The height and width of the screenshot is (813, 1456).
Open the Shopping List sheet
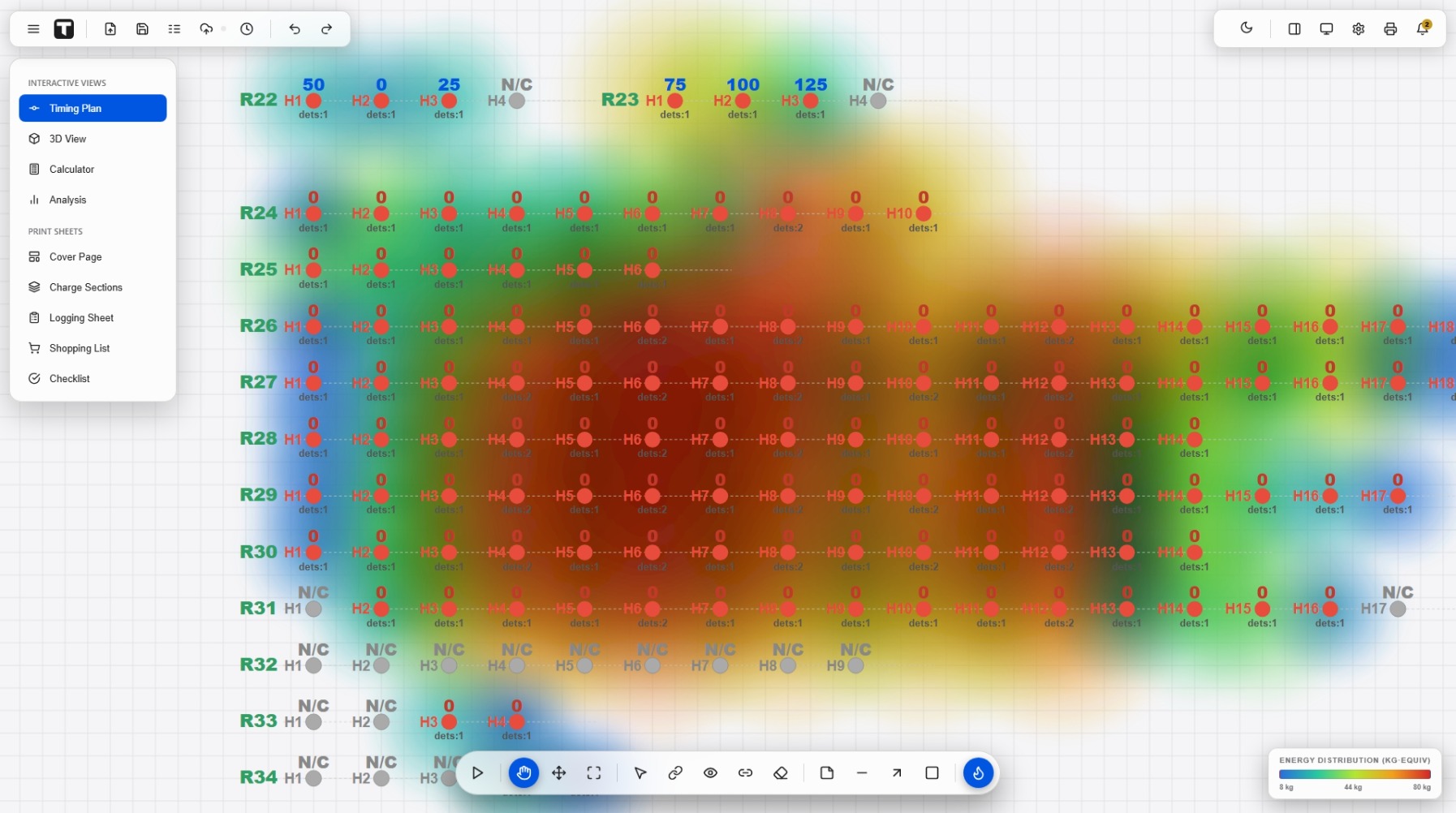coord(93,348)
